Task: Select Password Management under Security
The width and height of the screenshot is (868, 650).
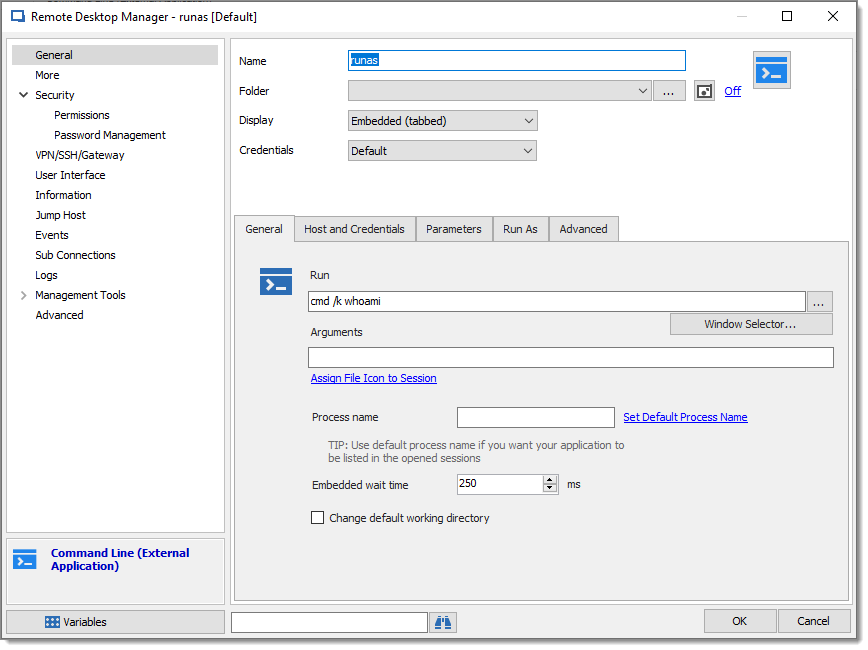Action: pyautogui.click(x=110, y=135)
